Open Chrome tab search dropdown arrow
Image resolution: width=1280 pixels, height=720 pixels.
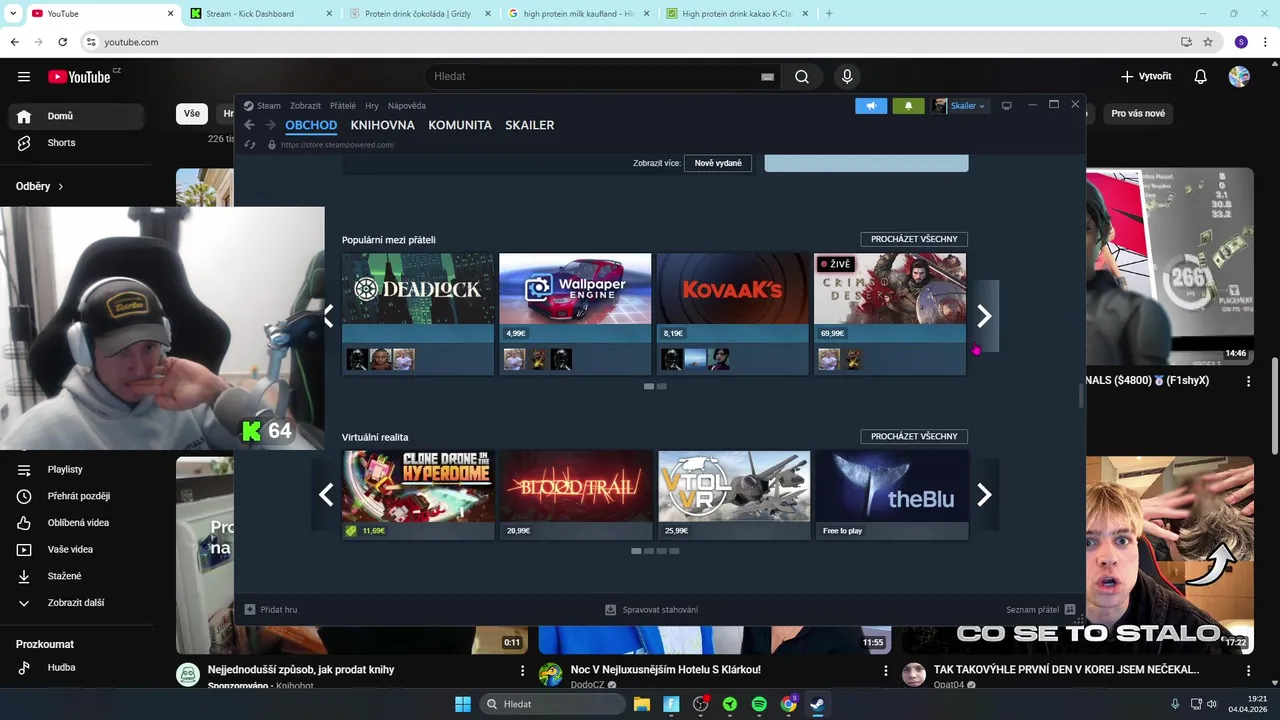coord(13,14)
